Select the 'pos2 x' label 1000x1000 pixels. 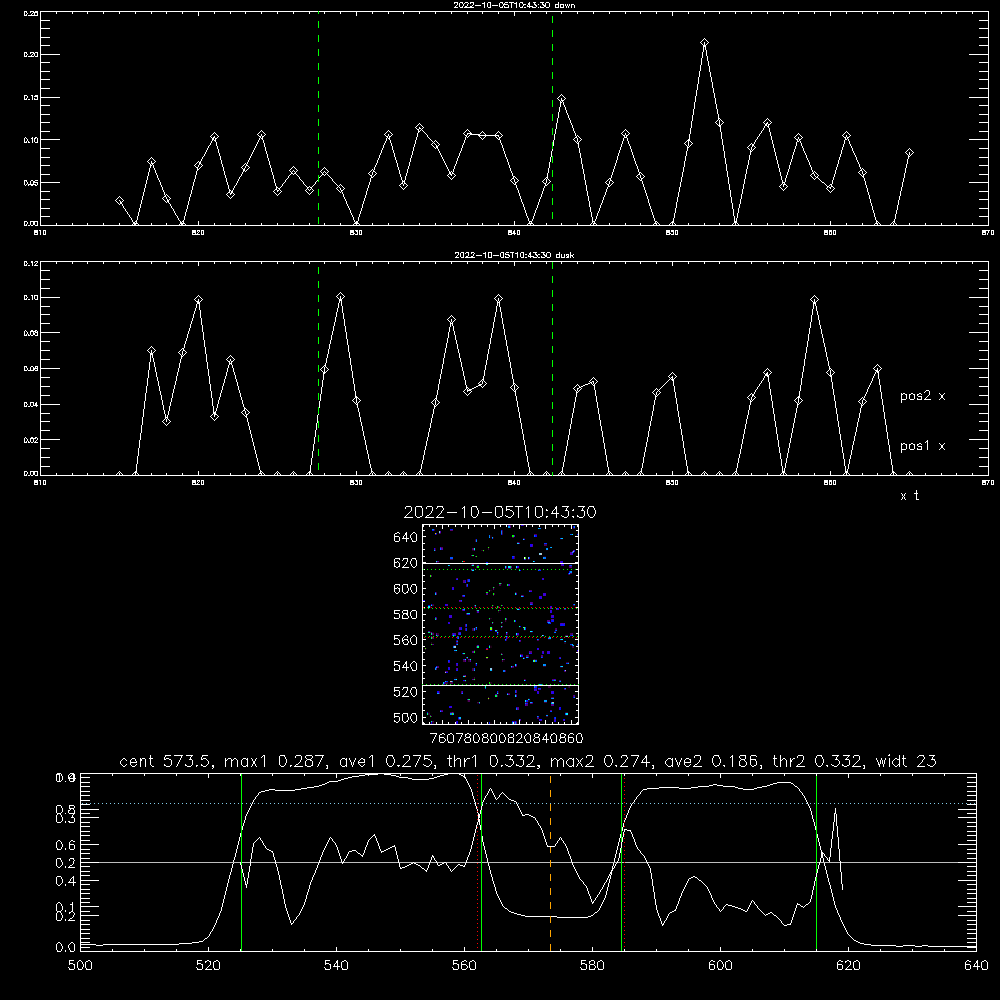[922, 396]
